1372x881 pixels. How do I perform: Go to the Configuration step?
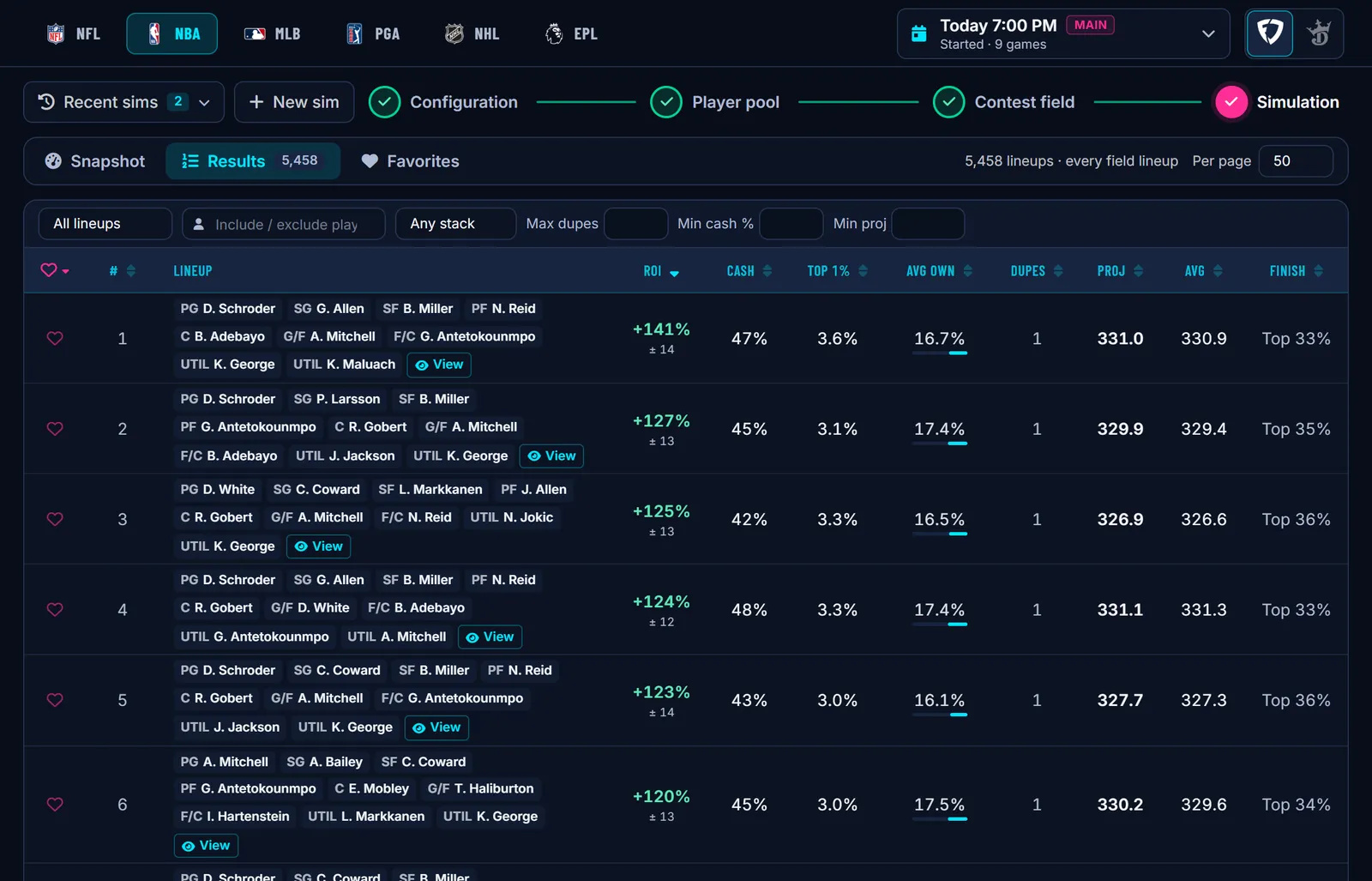[443, 102]
